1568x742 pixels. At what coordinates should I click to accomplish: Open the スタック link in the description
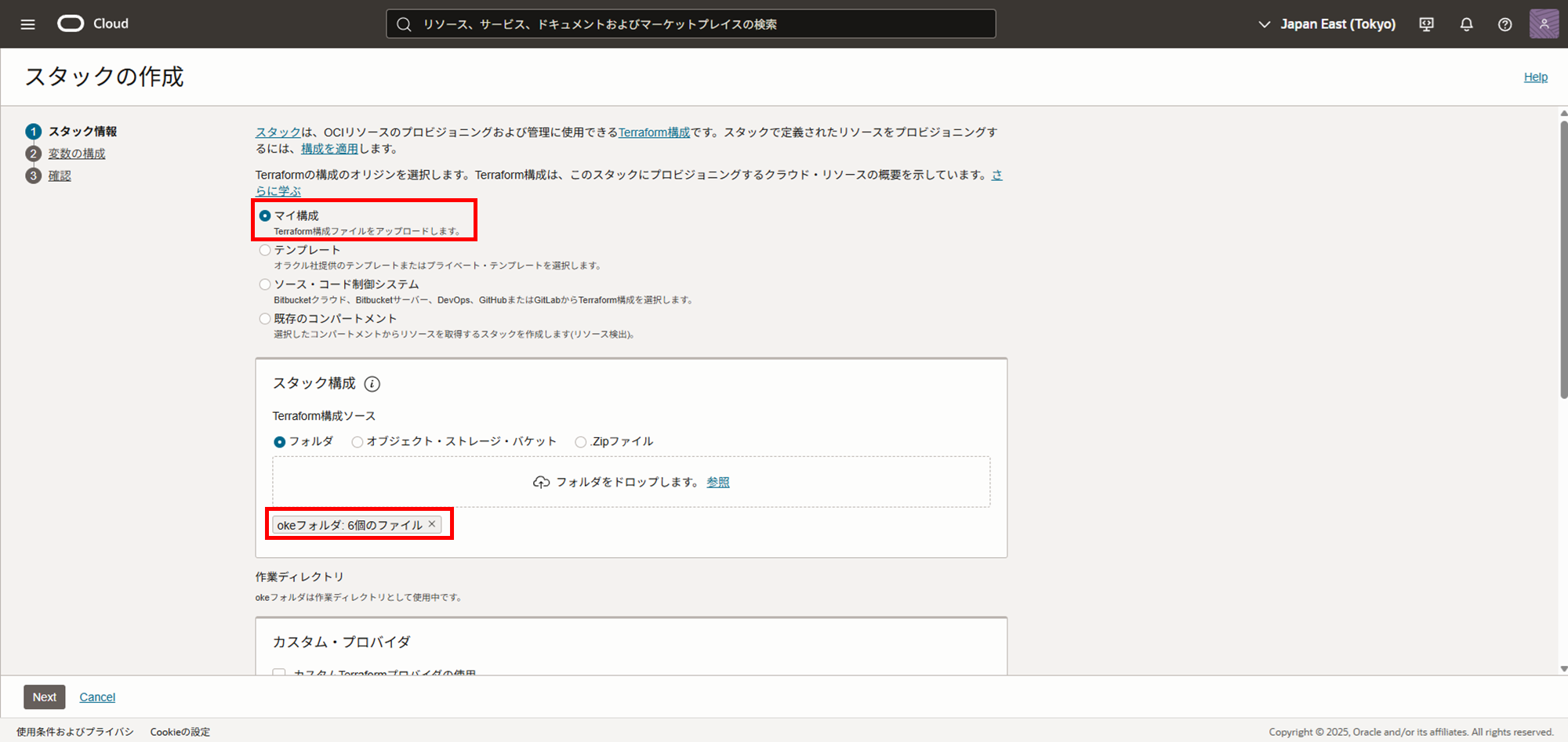pos(278,132)
